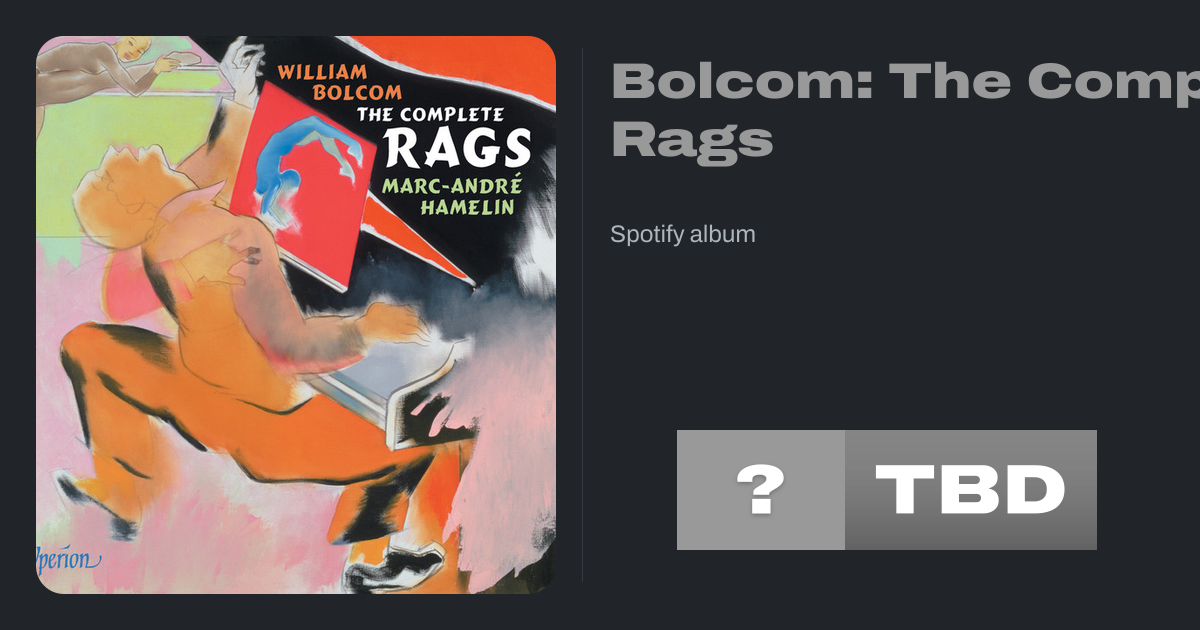Click THE COMPLETE text on album cover
Image resolution: width=1200 pixels, height=630 pixels.
(431, 114)
